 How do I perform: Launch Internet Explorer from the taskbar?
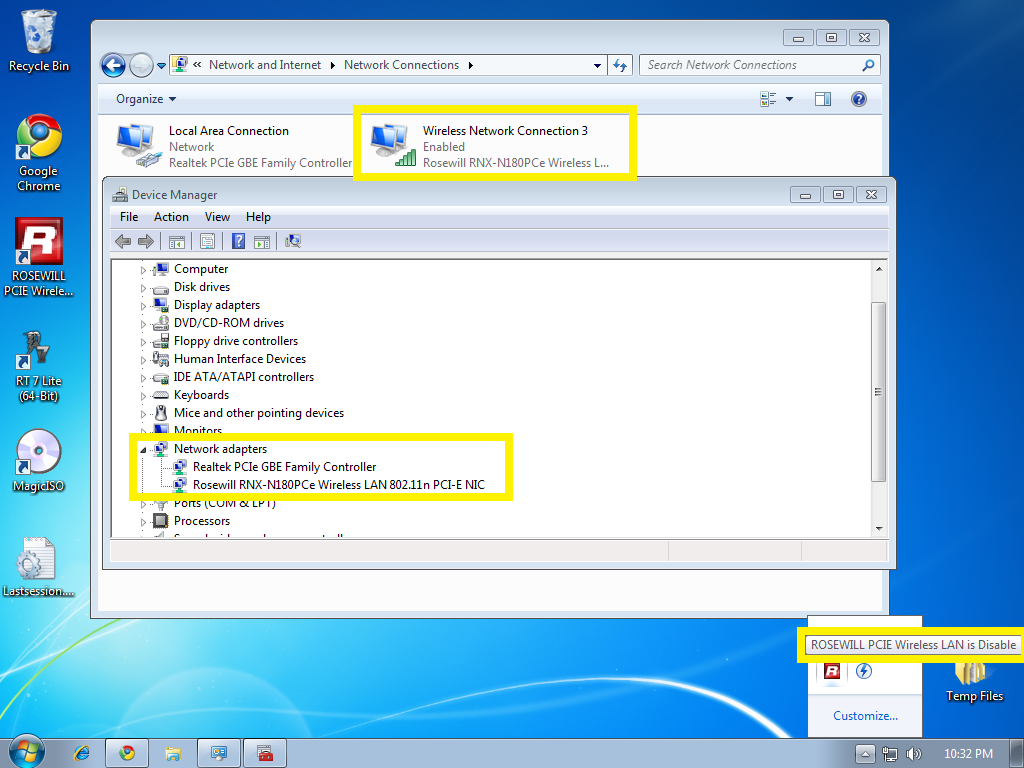point(82,754)
